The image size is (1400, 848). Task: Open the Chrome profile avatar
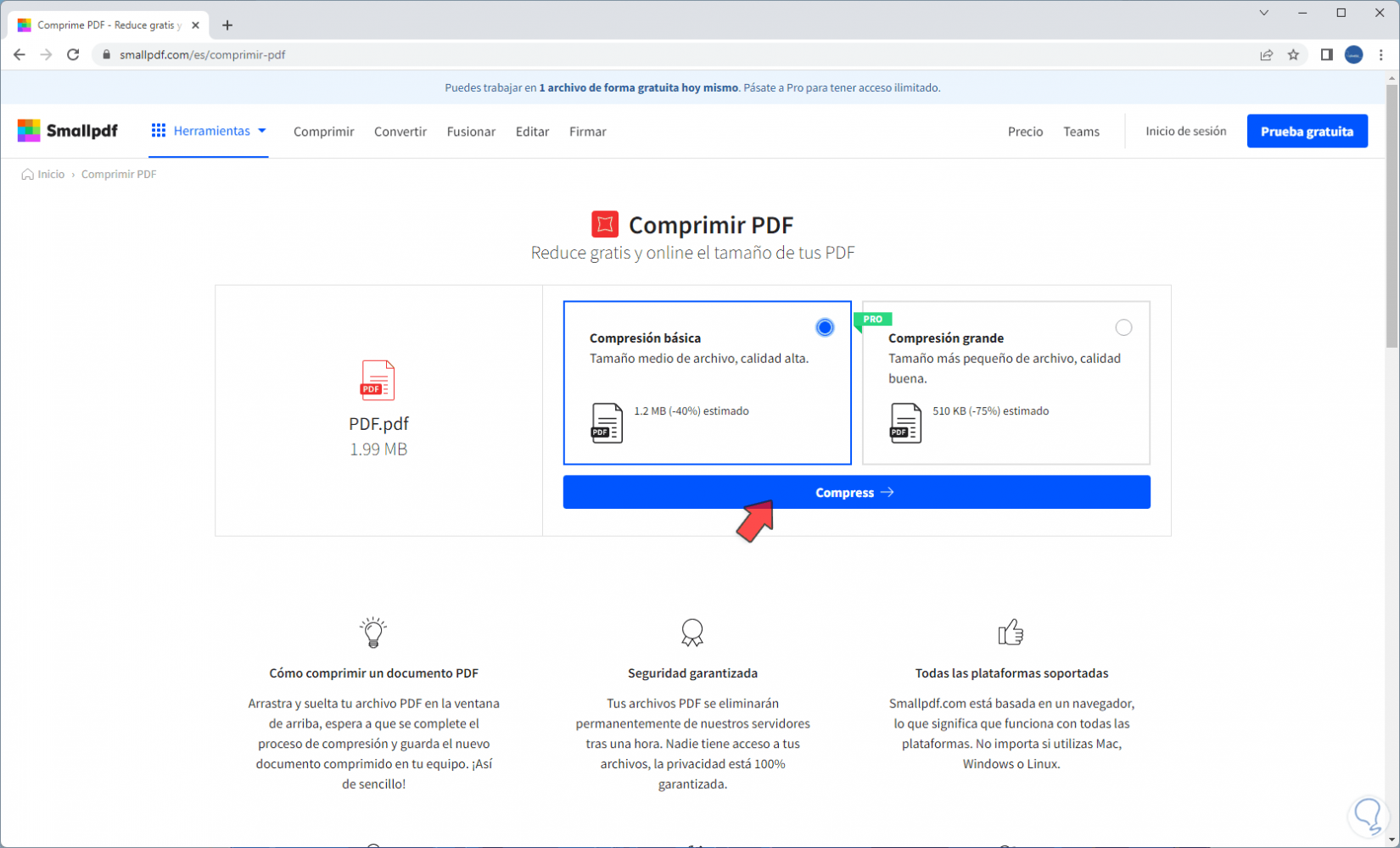point(1354,54)
